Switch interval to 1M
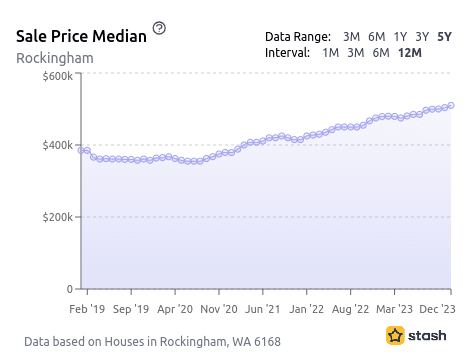The width and height of the screenshot is (472, 363). [331, 53]
